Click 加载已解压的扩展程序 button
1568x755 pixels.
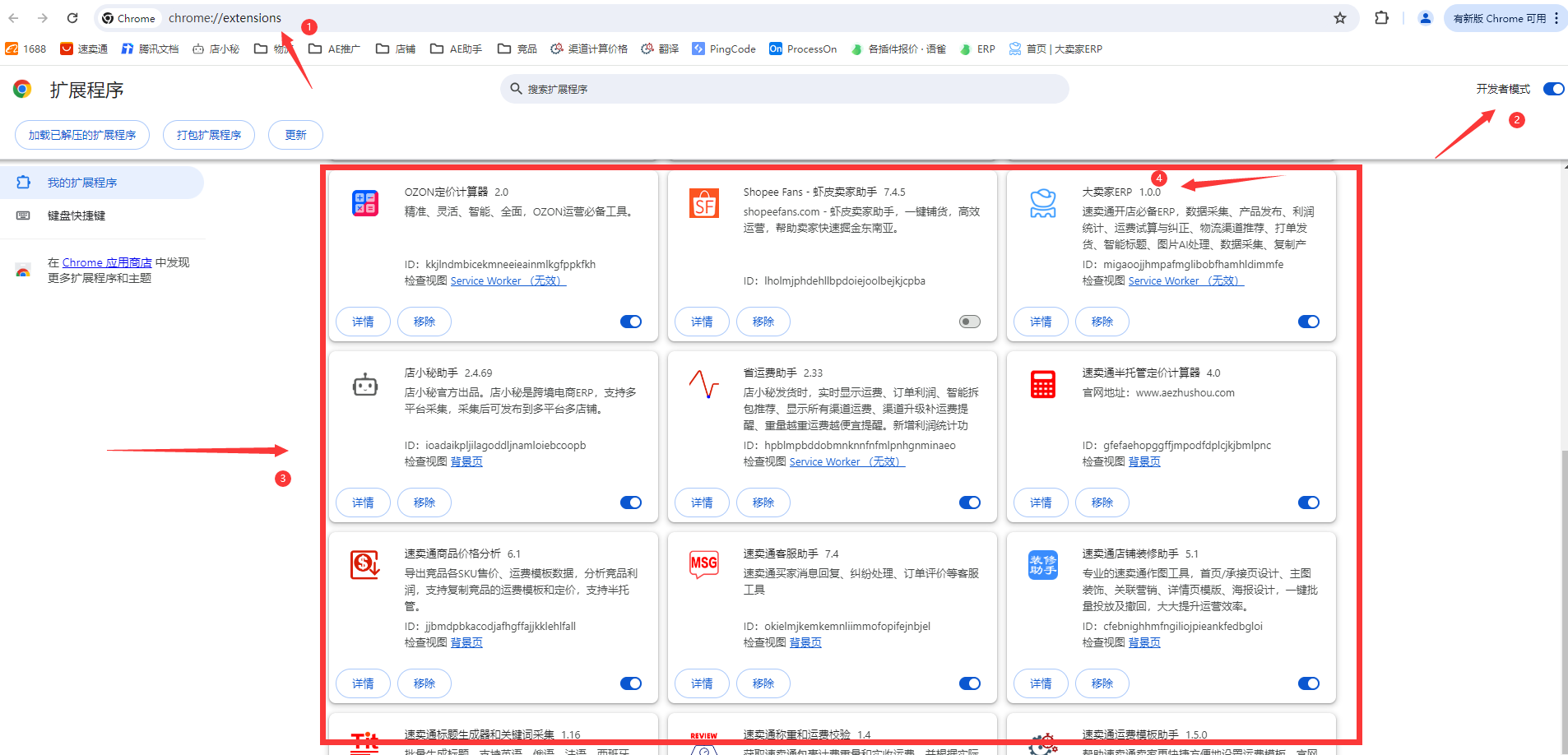click(82, 135)
